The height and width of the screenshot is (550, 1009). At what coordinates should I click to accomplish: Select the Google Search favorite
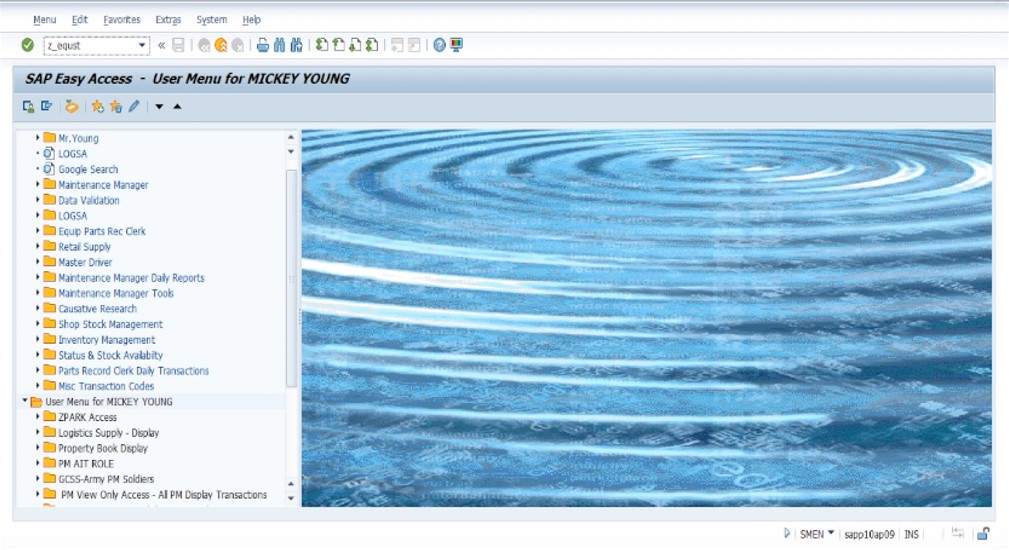coord(88,169)
